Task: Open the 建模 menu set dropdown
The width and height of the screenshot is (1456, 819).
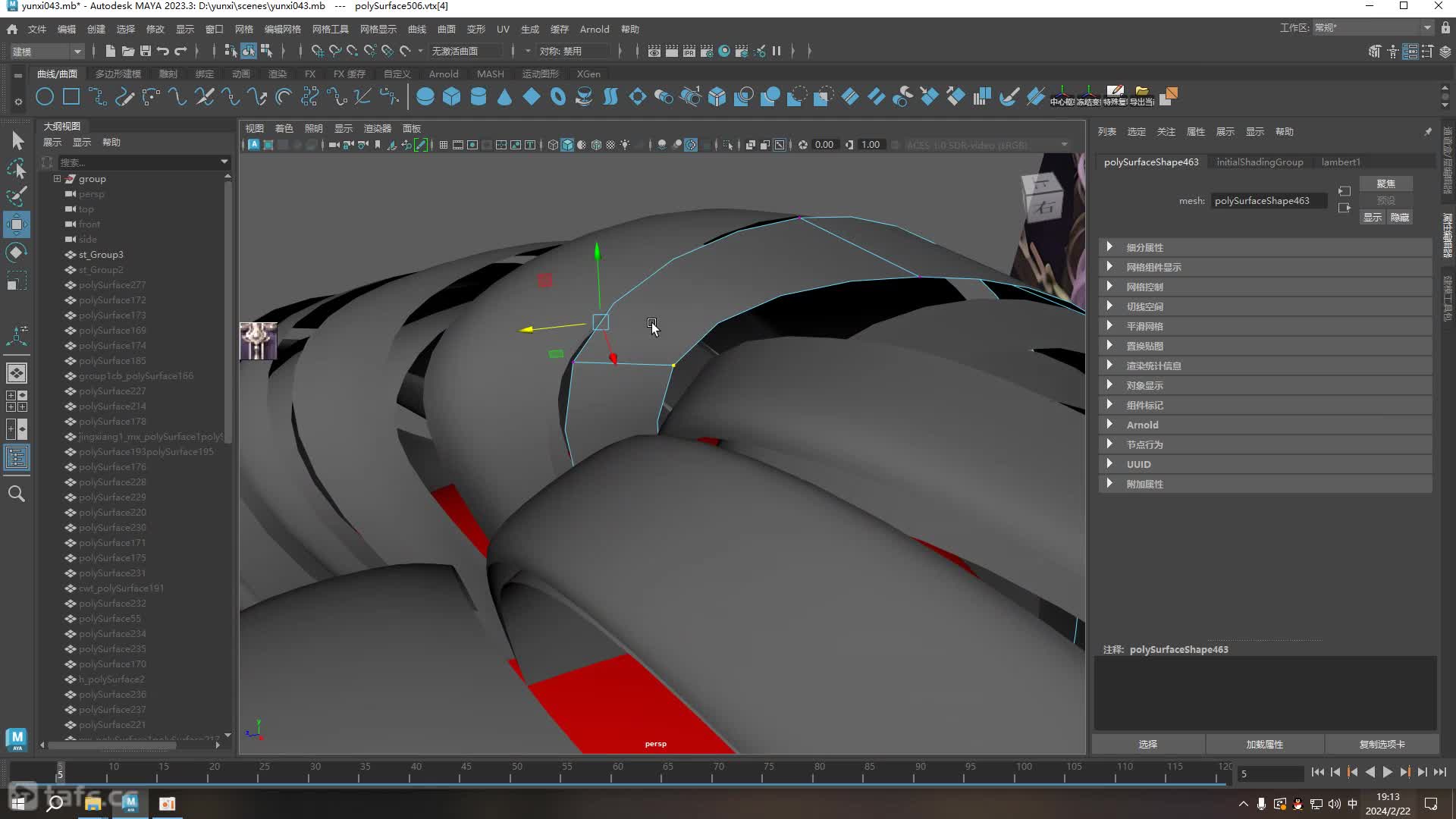Action: [x=46, y=51]
